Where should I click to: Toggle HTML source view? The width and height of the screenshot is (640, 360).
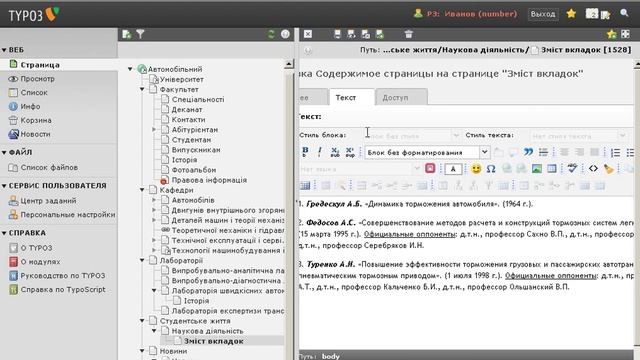(x=593, y=169)
